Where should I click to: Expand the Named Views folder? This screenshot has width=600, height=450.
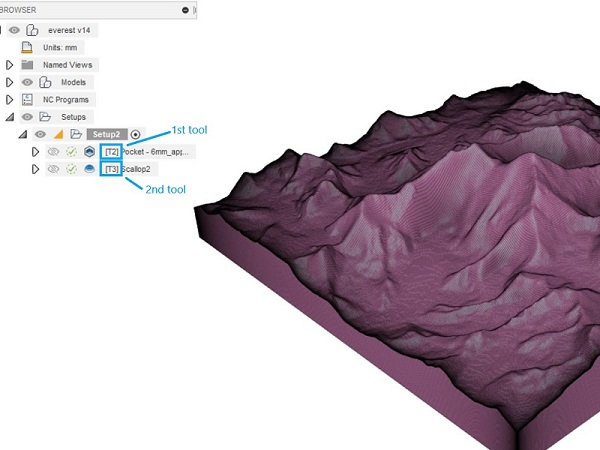10,65
